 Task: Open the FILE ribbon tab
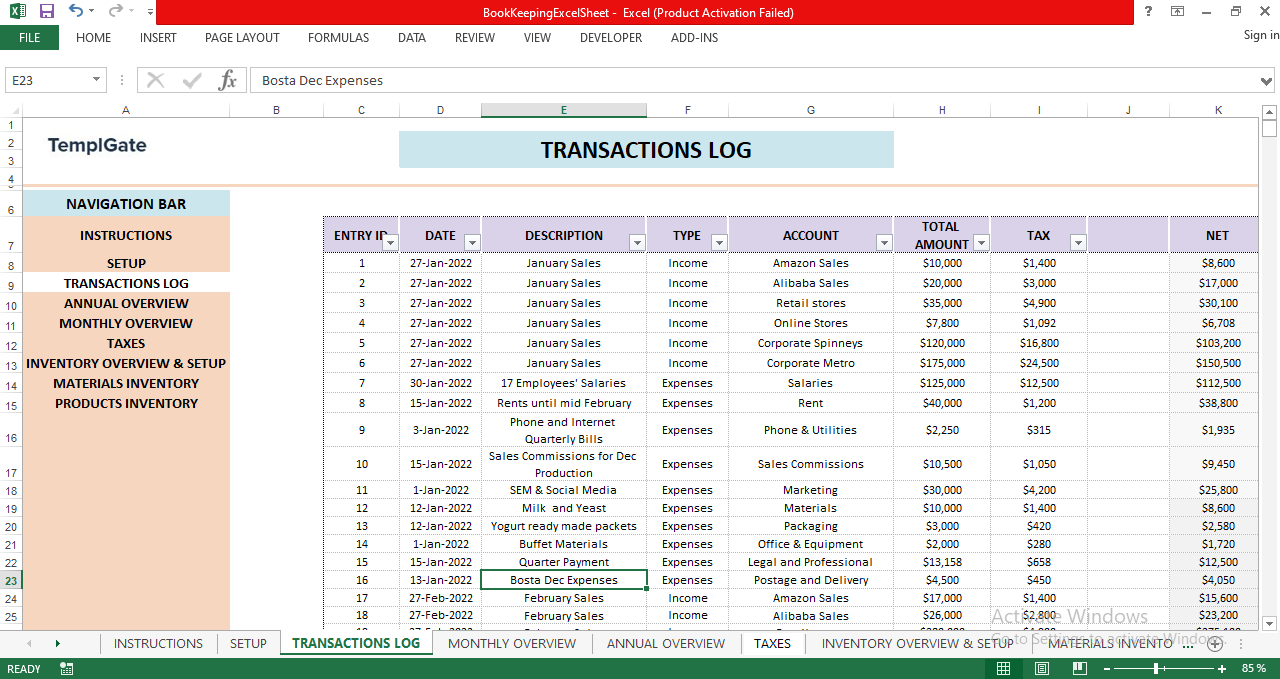click(x=29, y=38)
